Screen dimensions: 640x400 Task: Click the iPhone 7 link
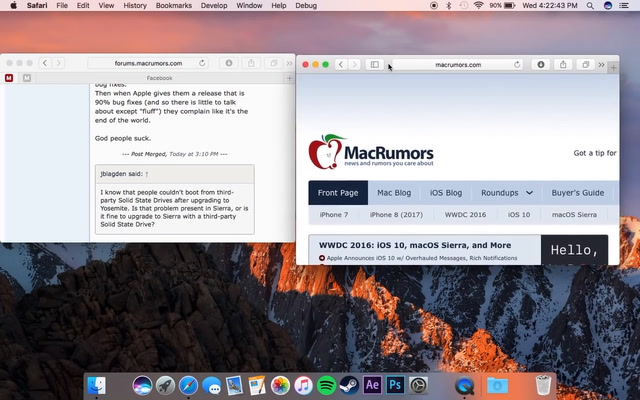point(333,215)
